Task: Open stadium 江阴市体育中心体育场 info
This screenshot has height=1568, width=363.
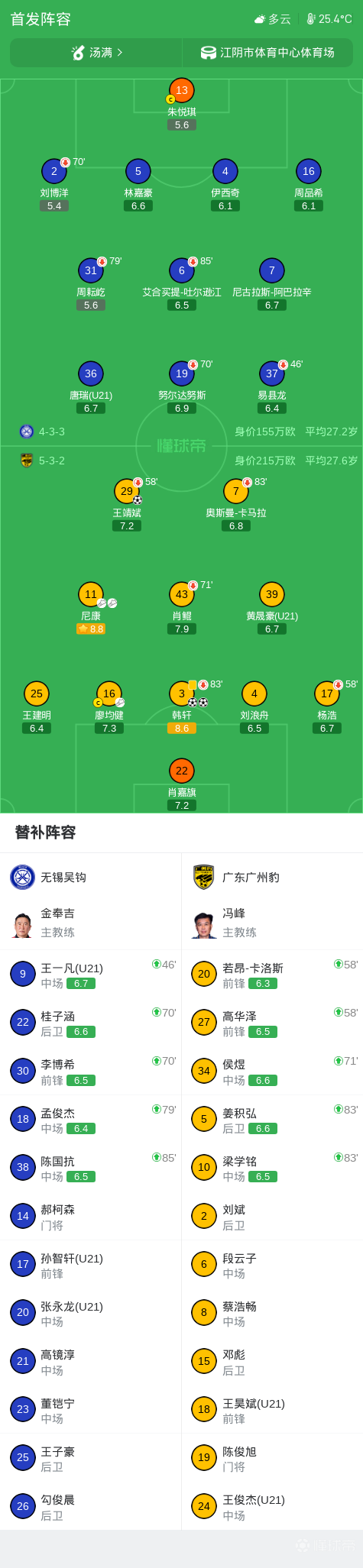Action: tap(268, 53)
